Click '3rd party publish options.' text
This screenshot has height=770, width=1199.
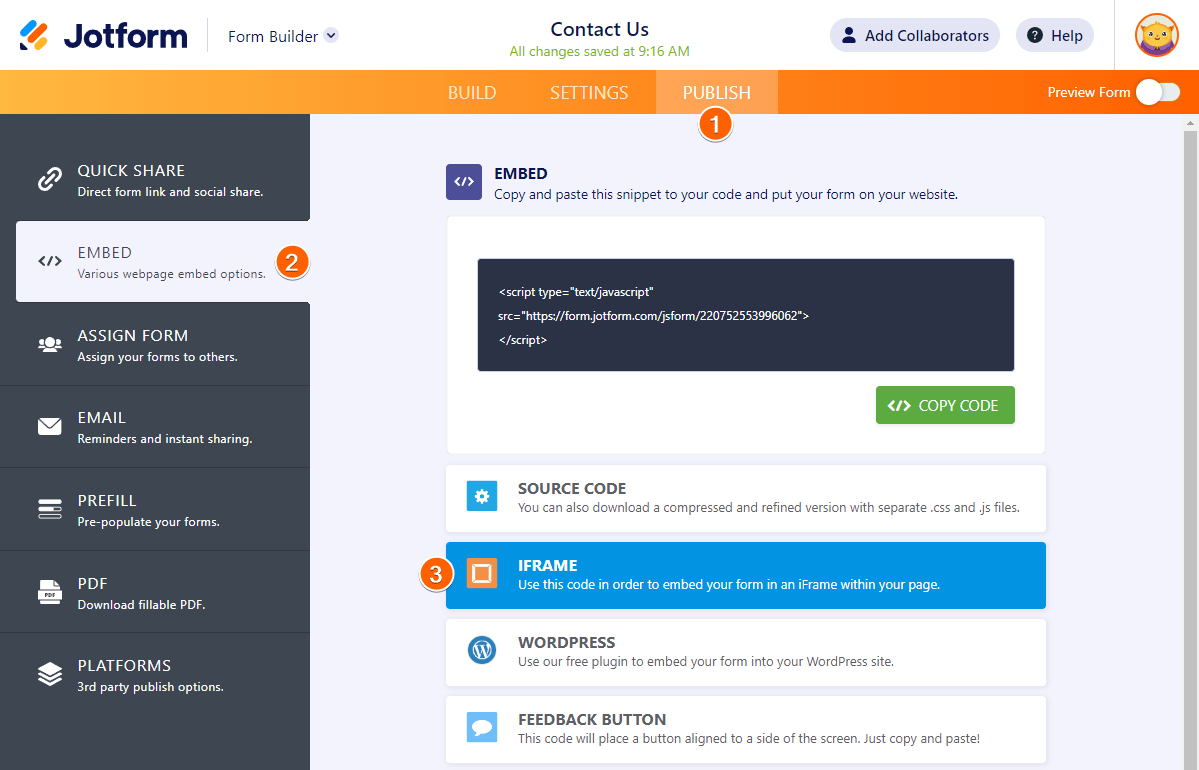[x=151, y=687]
